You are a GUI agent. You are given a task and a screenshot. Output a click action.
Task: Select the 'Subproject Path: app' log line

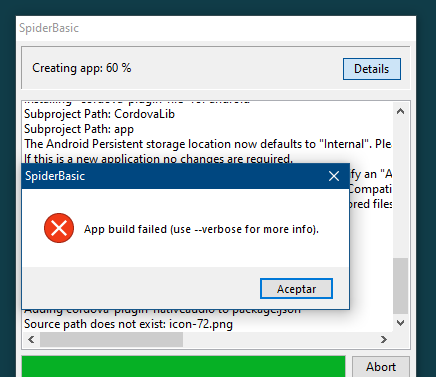(79, 129)
